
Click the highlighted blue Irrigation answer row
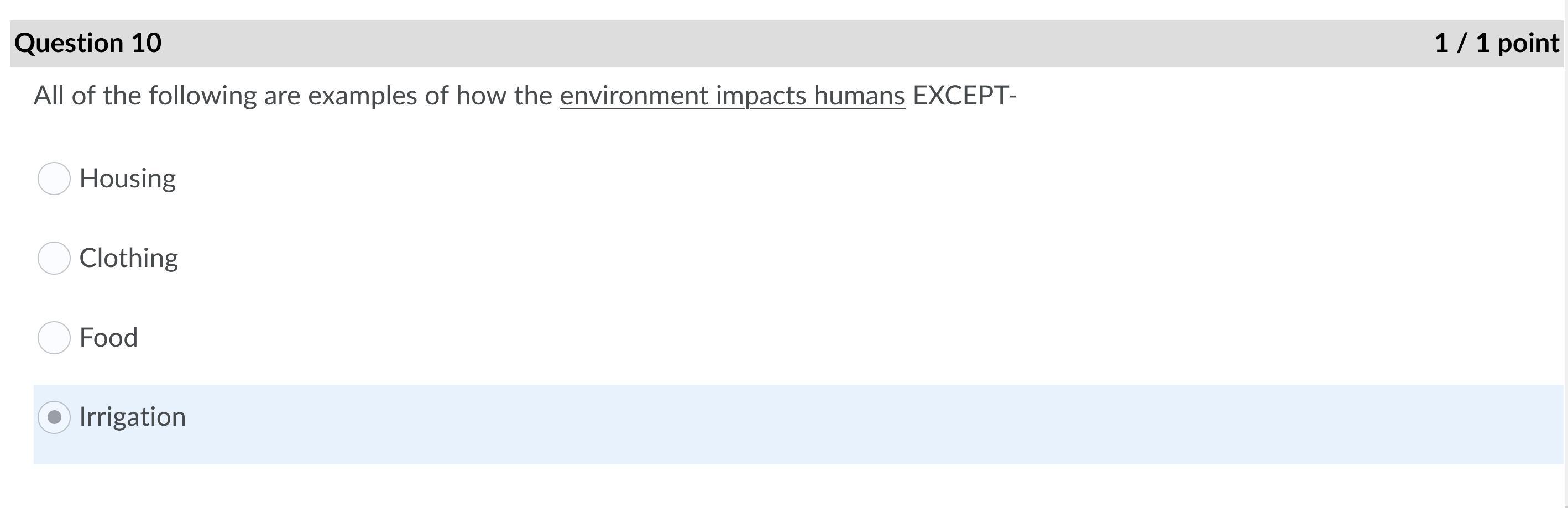[791, 424]
